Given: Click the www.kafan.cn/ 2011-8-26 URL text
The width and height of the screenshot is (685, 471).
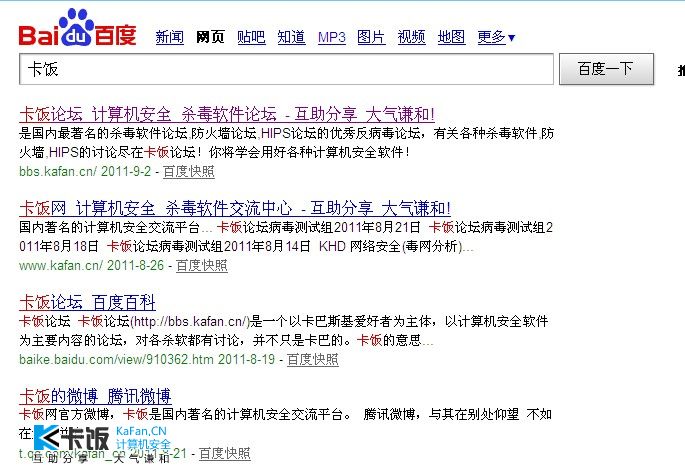Looking at the screenshot, I should [91, 265].
